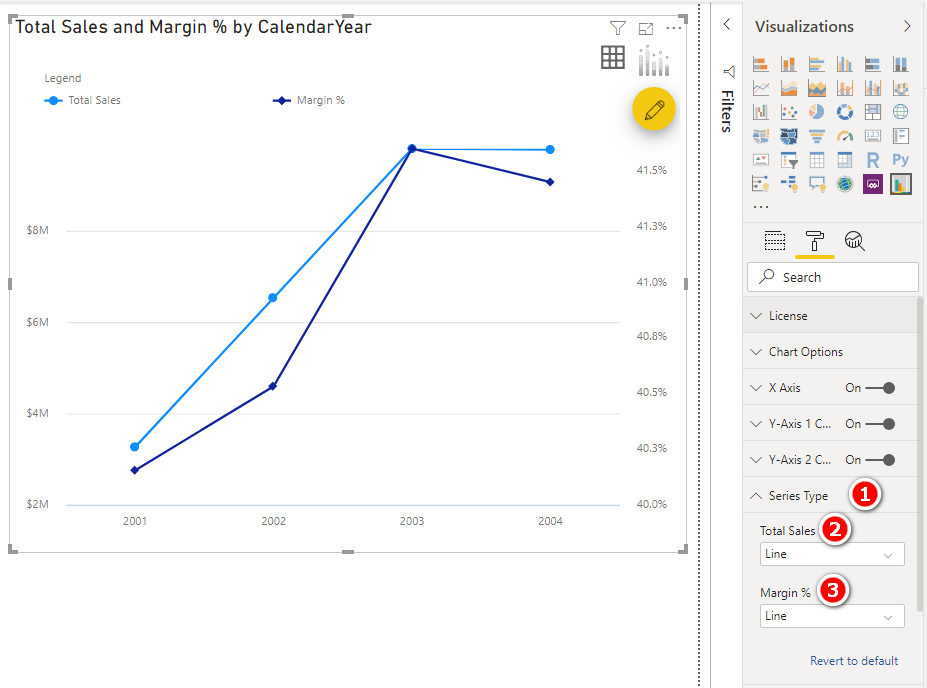The width and height of the screenshot is (927, 688).
Task: Select the gauge visual
Action: click(845, 136)
